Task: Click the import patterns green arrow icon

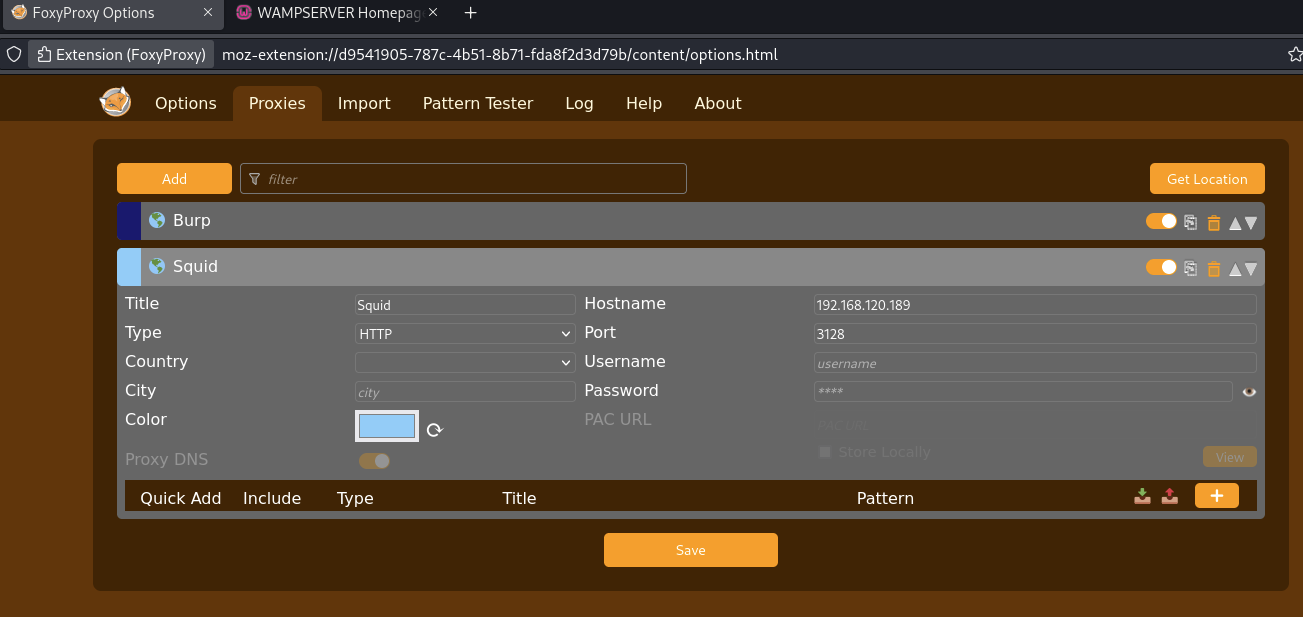Action: [x=1142, y=496]
